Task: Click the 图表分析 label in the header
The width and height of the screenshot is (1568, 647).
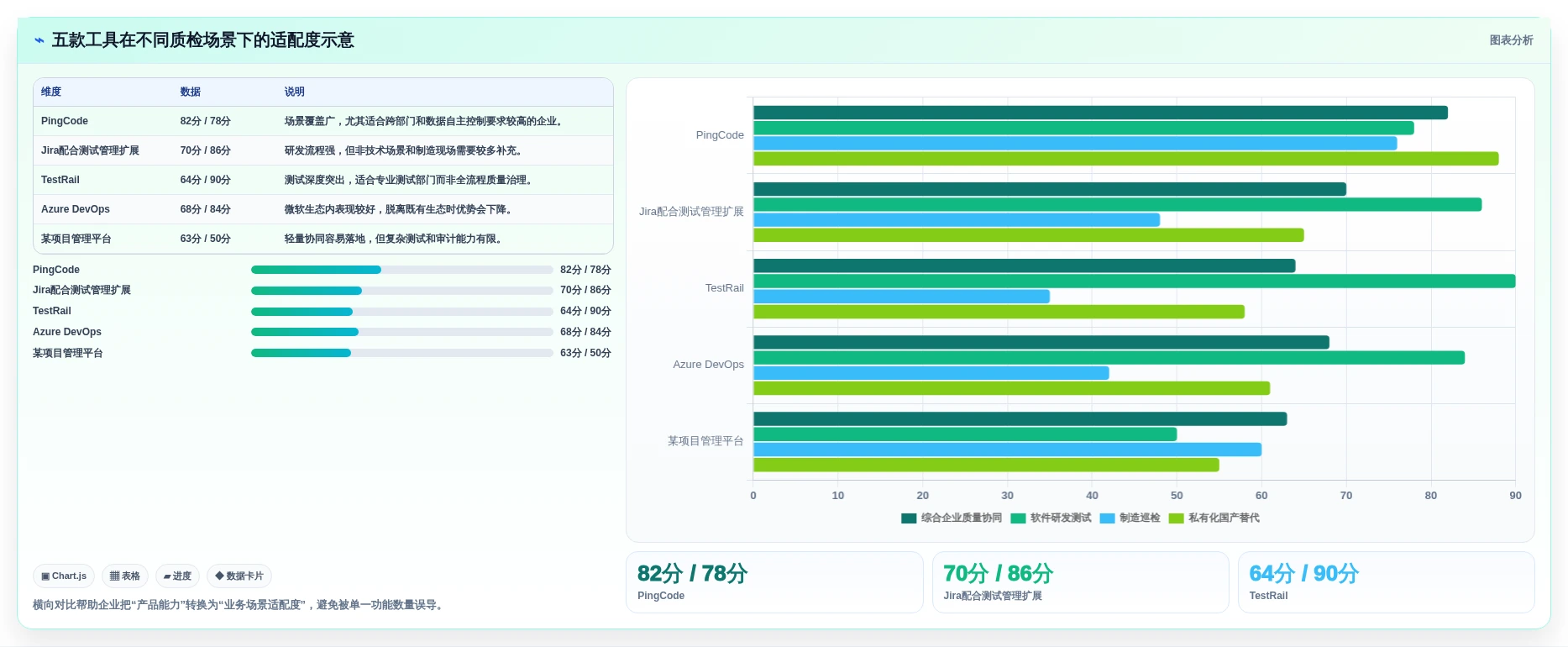Action: pos(1511,40)
